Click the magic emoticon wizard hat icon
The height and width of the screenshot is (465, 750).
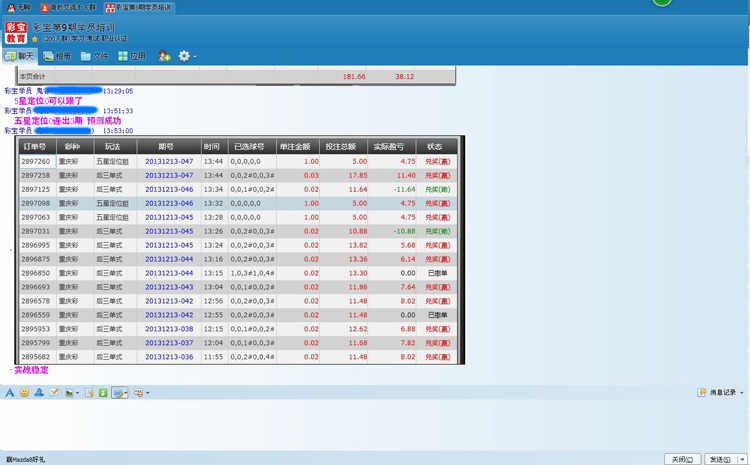(39, 393)
